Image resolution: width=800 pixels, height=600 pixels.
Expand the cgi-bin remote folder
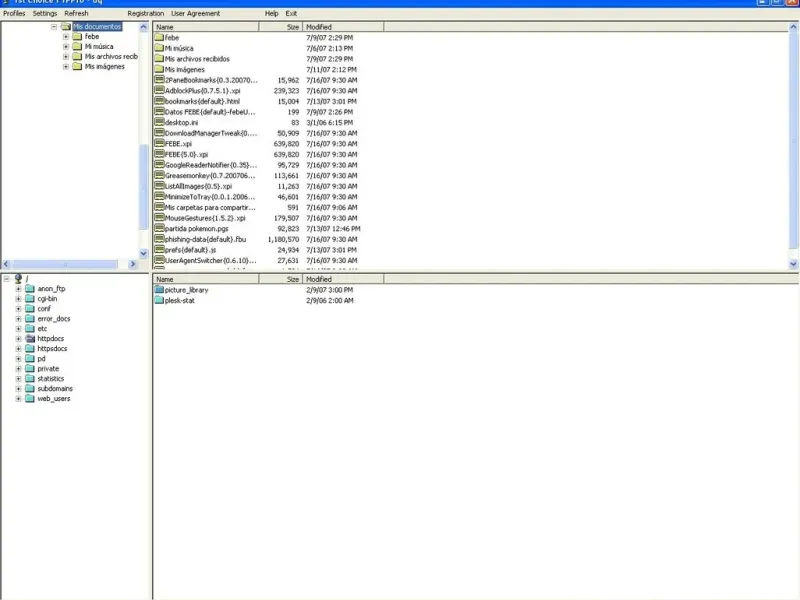(18, 299)
